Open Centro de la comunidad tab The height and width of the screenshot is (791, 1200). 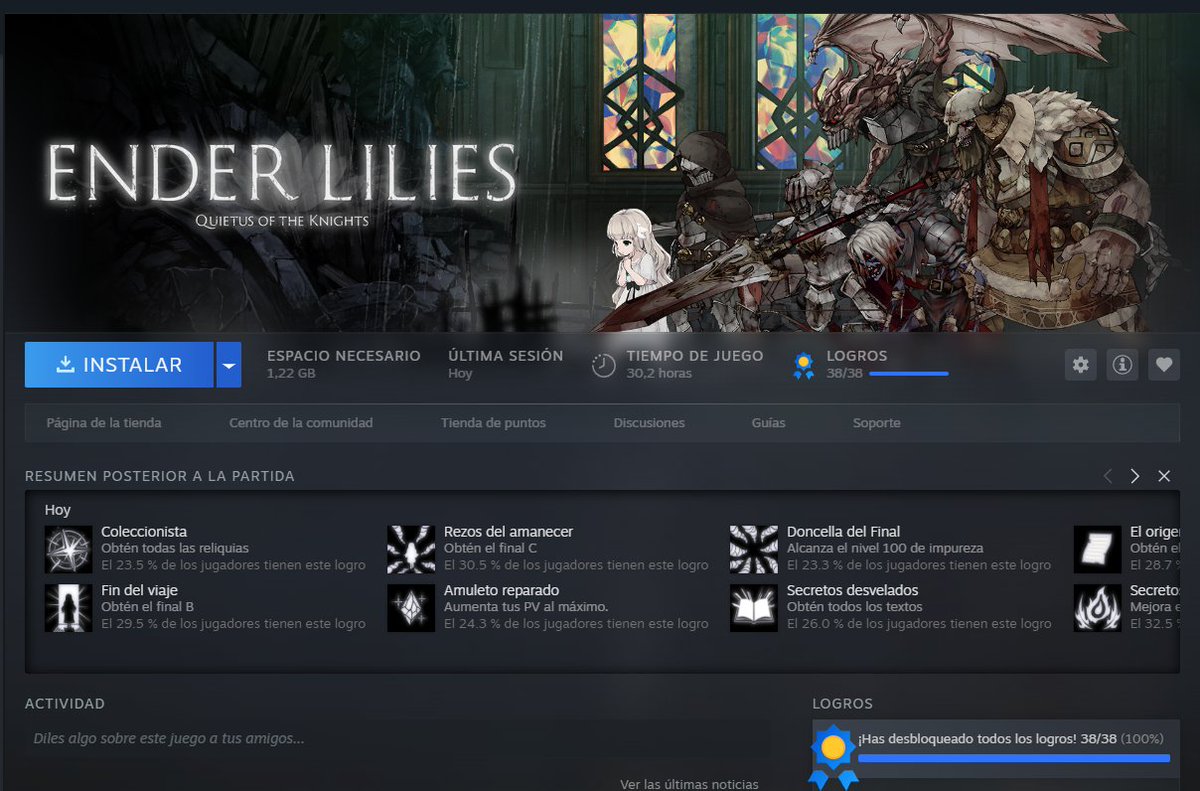301,423
